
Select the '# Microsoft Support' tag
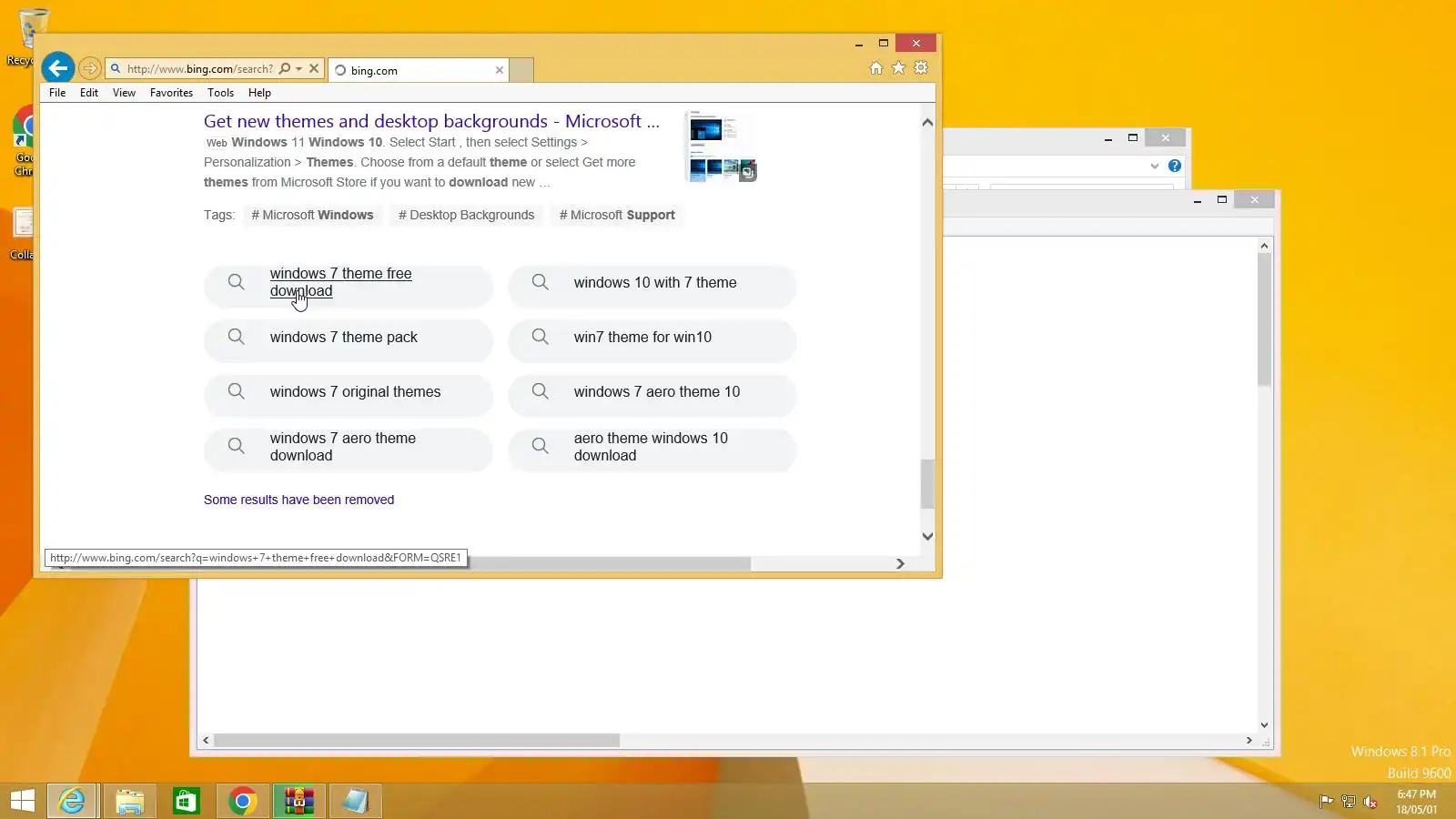617,215
